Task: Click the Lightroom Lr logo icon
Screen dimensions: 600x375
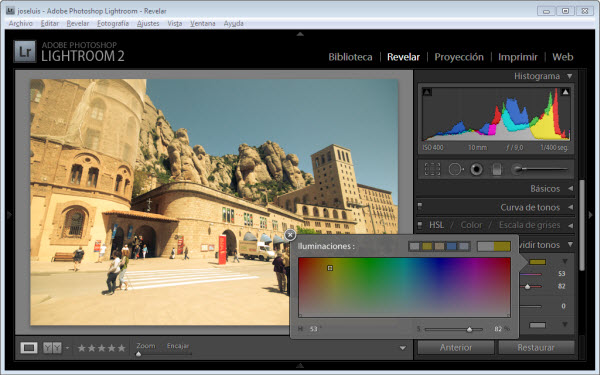Action: pyautogui.click(x=25, y=52)
